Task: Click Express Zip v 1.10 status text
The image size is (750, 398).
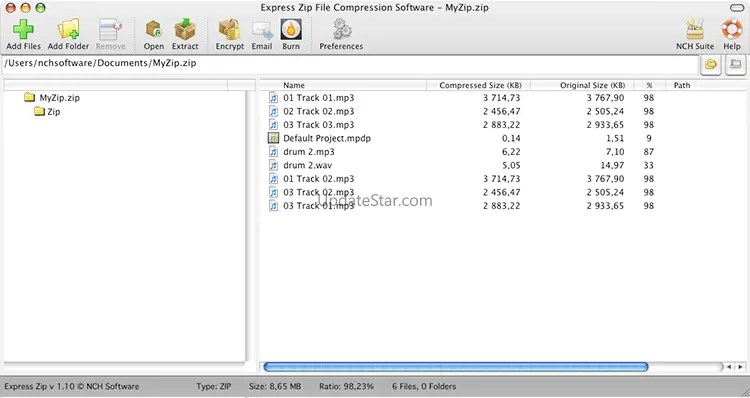Action: (x=72, y=386)
